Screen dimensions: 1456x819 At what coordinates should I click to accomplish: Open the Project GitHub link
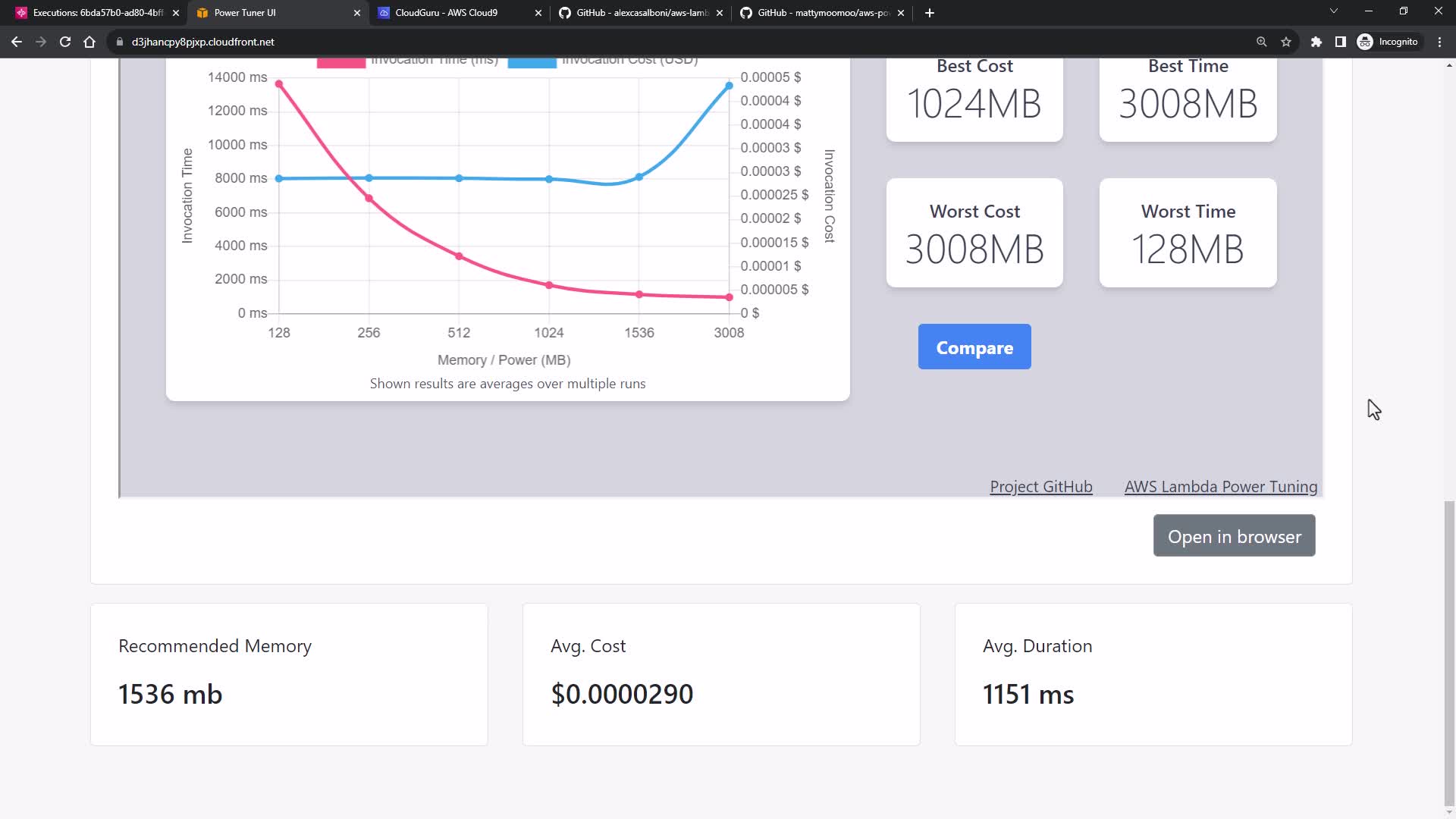[1040, 487]
